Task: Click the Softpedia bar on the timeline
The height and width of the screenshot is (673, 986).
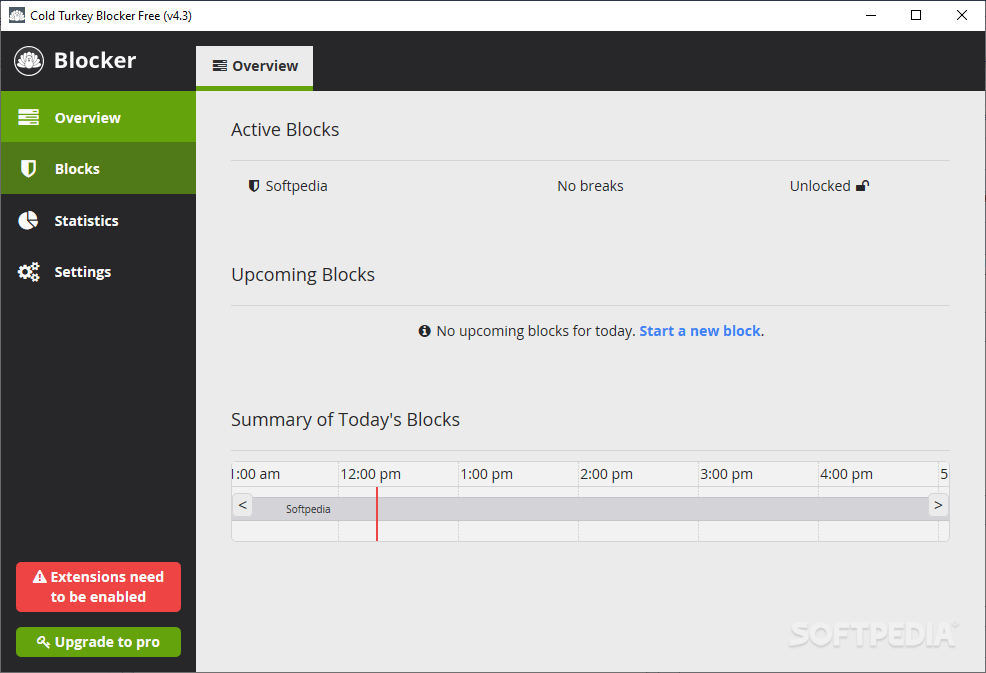Action: pos(308,508)
